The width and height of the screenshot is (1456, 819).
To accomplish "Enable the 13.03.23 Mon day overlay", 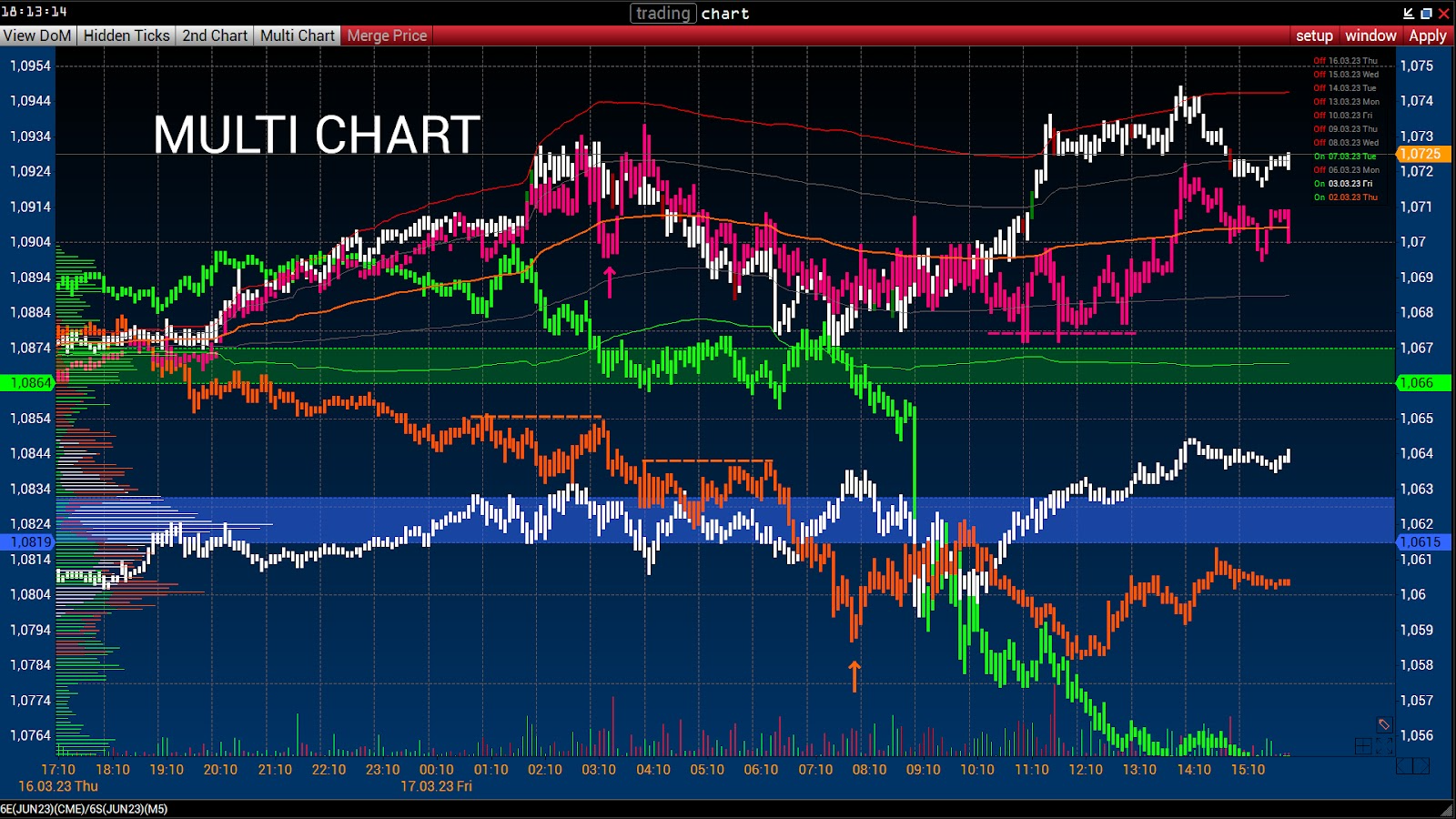I will (x=1345, y=102).
